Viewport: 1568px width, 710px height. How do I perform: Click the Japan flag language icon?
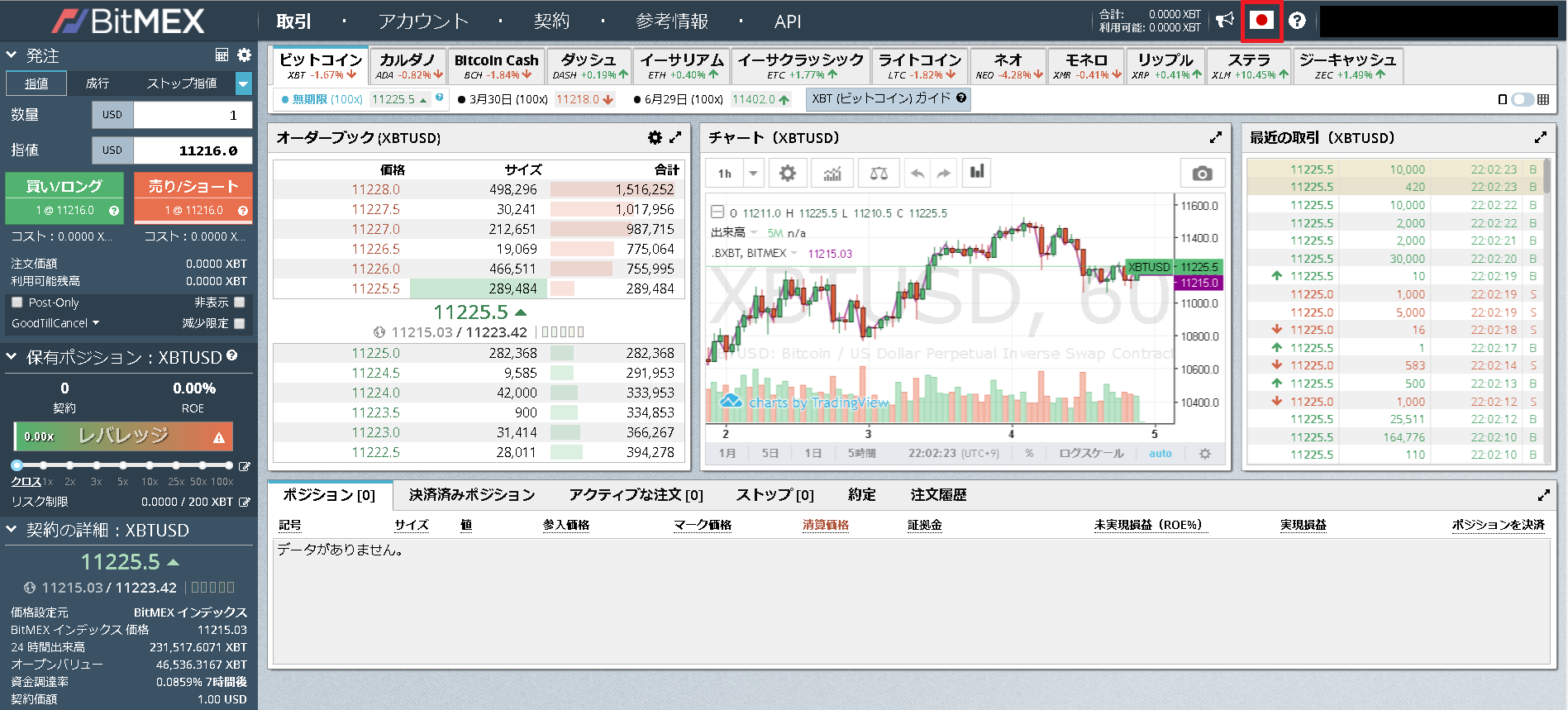(1261, 20)
